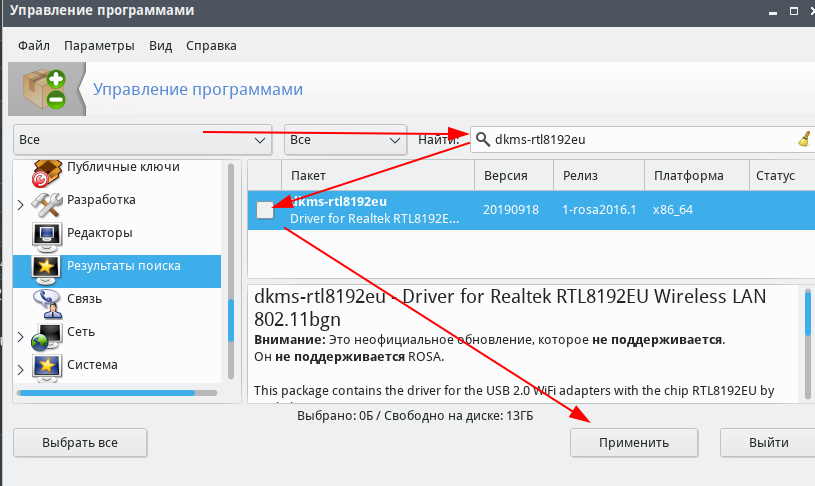The height and width of the screenshot is (486, 815).
Task: Select the Система category
Action: (93, 365)
